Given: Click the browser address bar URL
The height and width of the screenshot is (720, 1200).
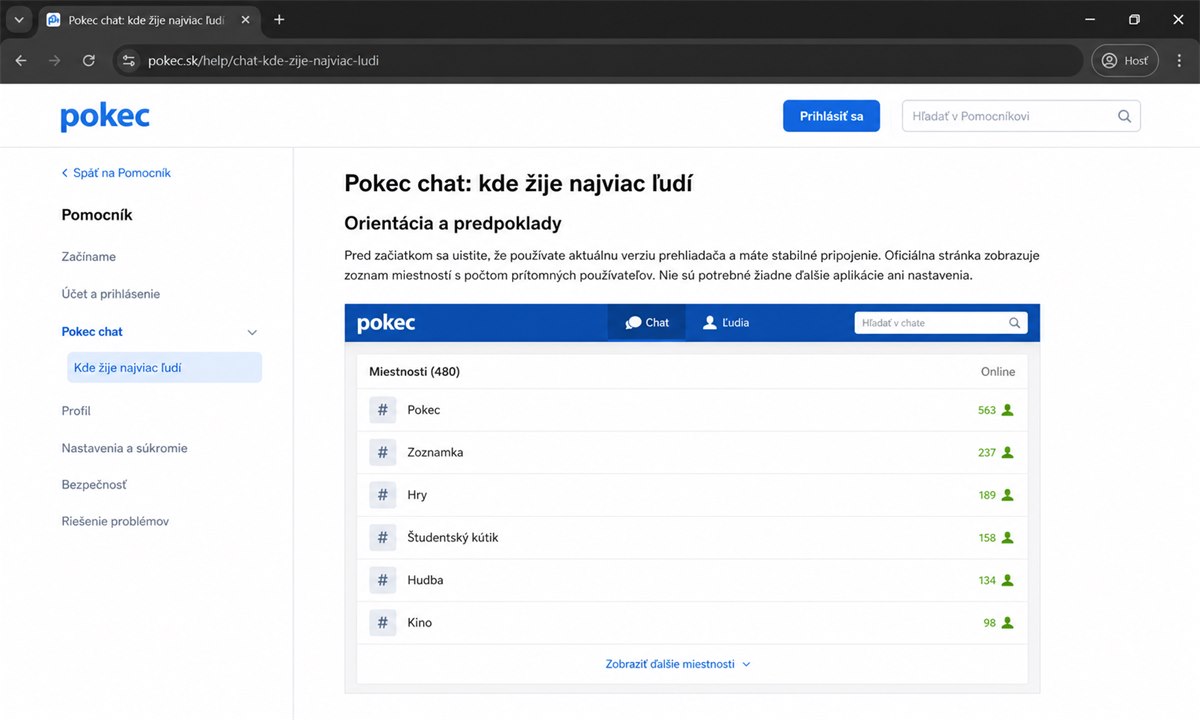Looking at the screenshot, I should coord(263,60).
